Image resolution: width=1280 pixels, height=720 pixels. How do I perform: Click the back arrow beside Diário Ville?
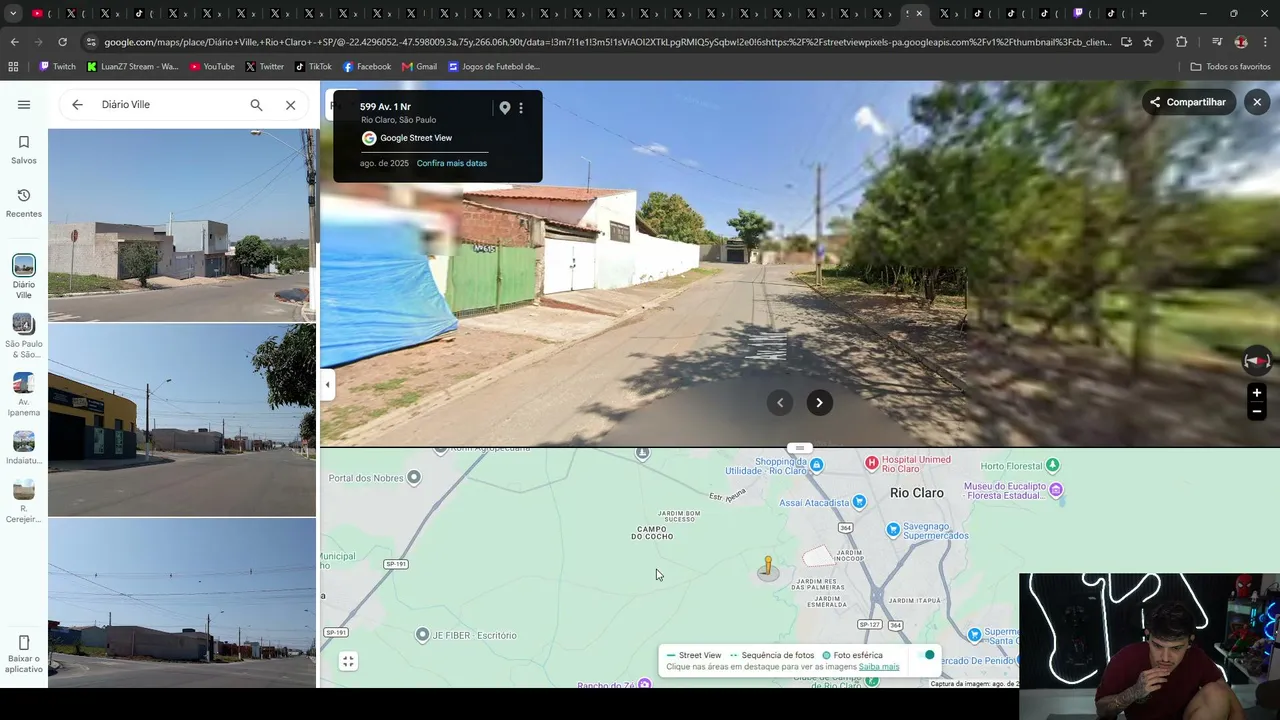coord(77,104)
